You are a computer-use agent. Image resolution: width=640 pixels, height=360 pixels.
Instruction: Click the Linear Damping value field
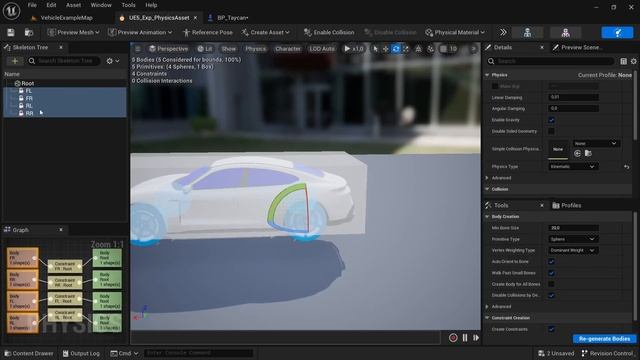pos(573,98)
